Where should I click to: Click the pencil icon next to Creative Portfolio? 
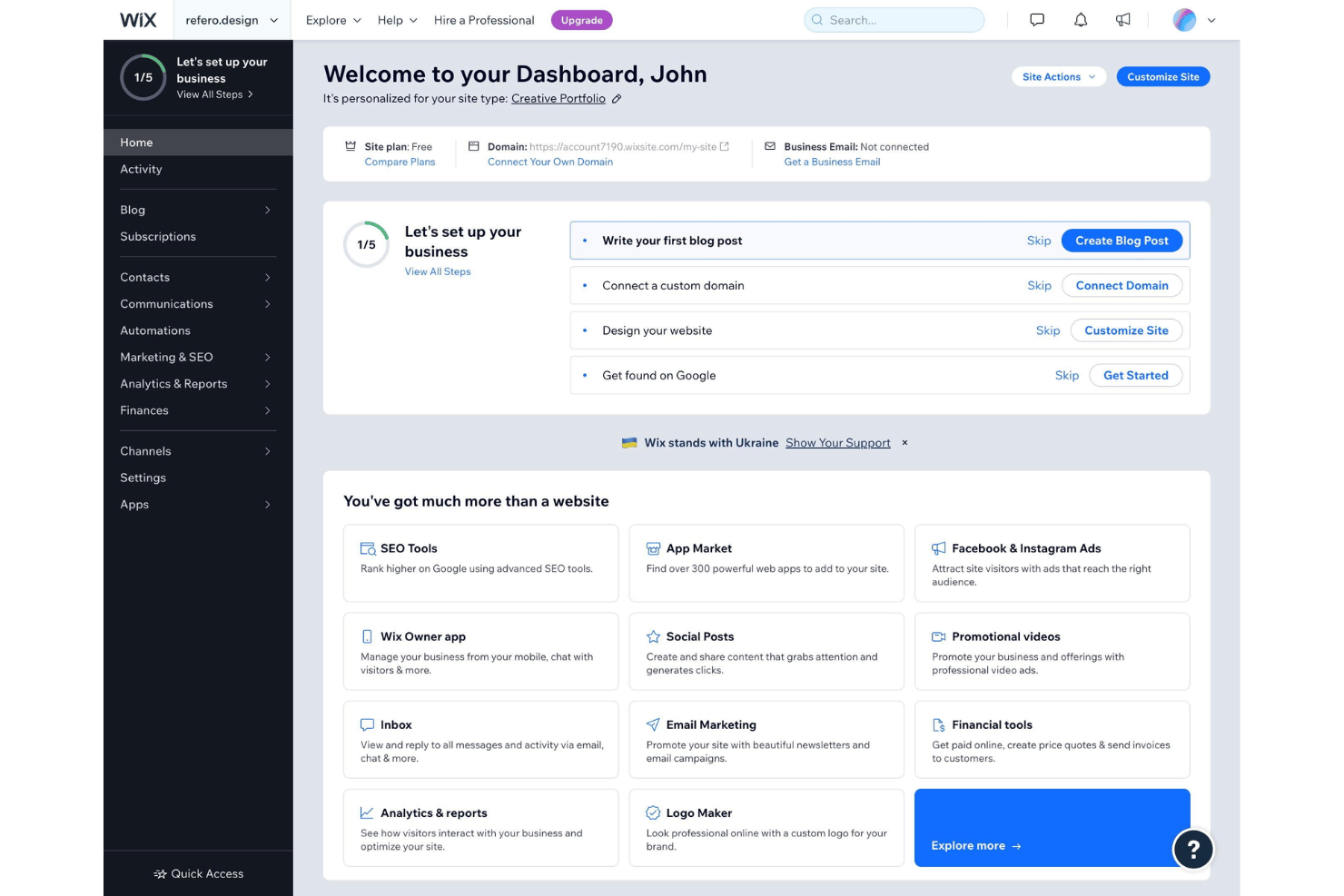(617, 99)
